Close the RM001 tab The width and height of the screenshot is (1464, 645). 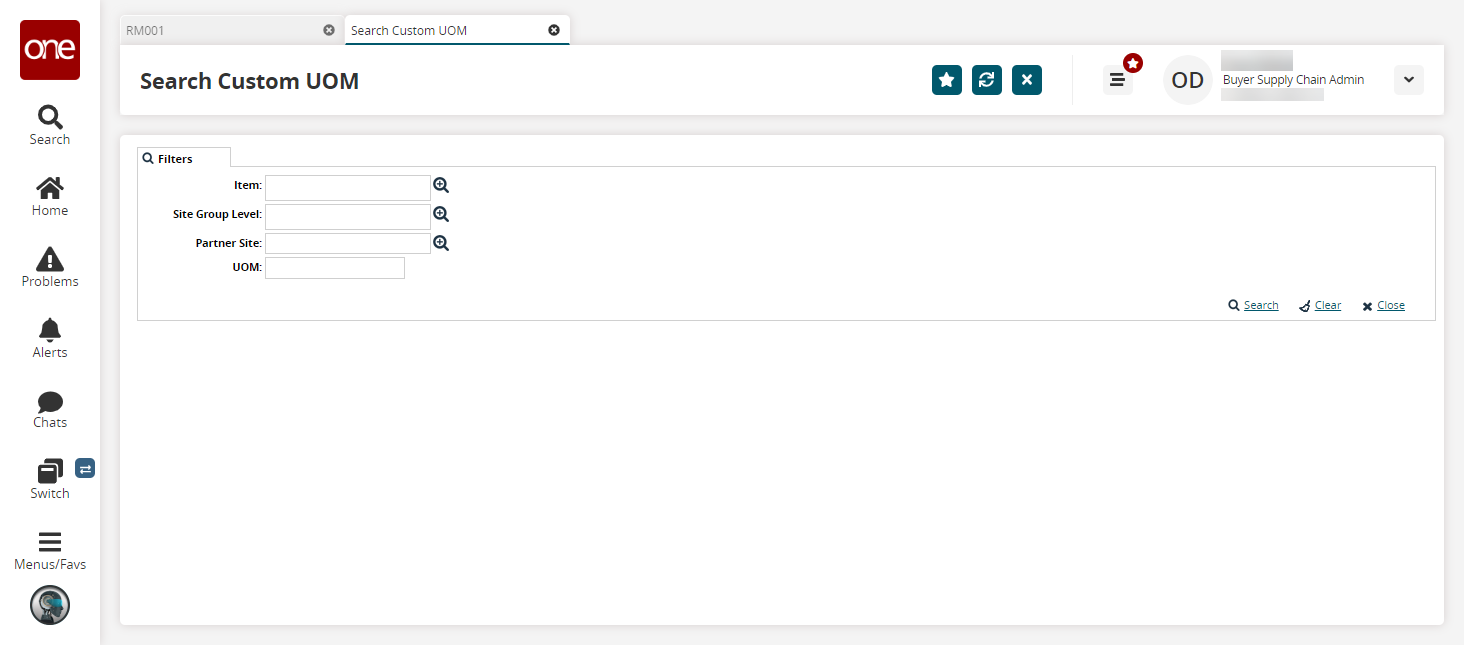(329, 30)
